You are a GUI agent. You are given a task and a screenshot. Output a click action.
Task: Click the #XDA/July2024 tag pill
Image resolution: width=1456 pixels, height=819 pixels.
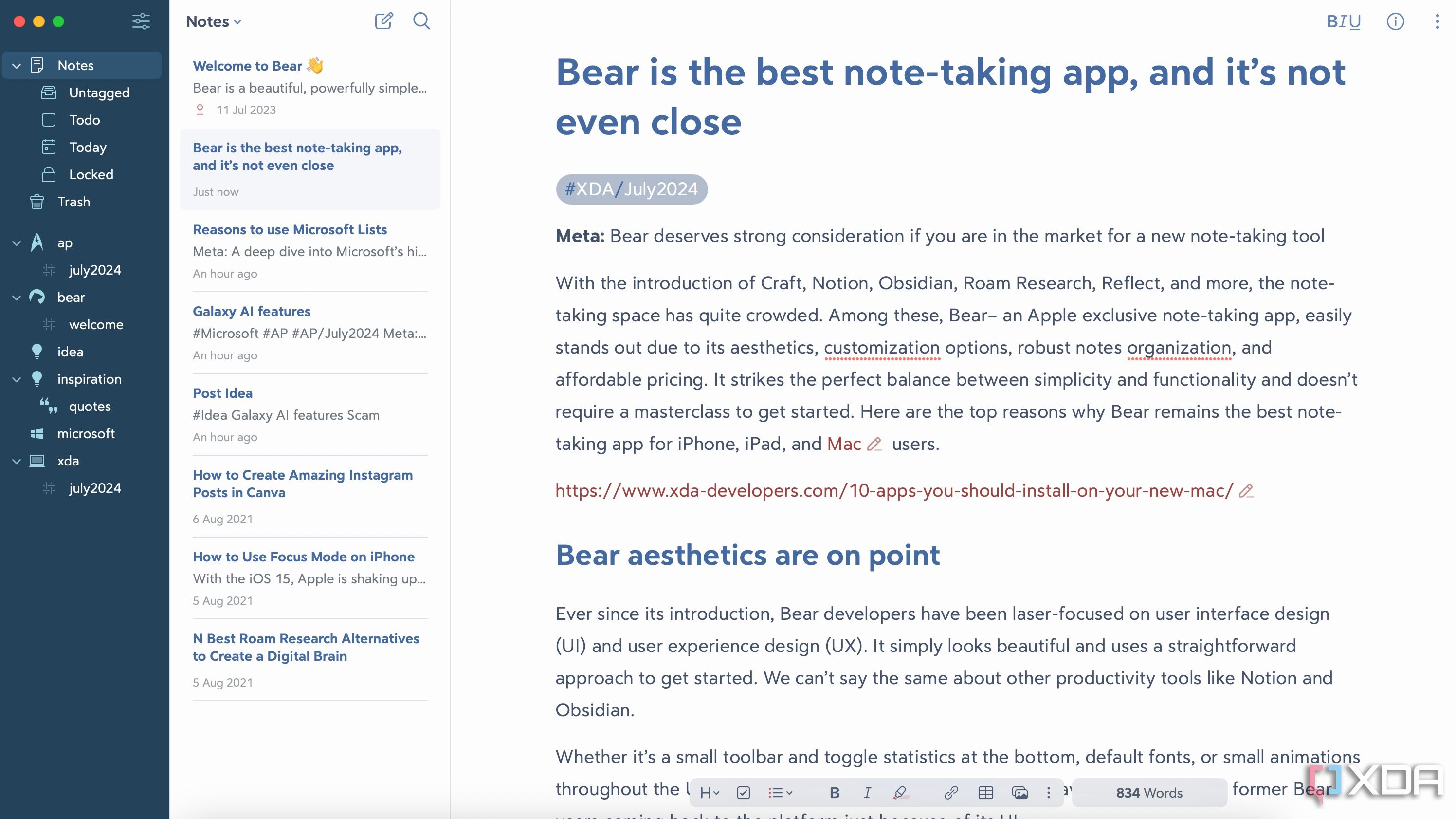click(x=631, y=189)
